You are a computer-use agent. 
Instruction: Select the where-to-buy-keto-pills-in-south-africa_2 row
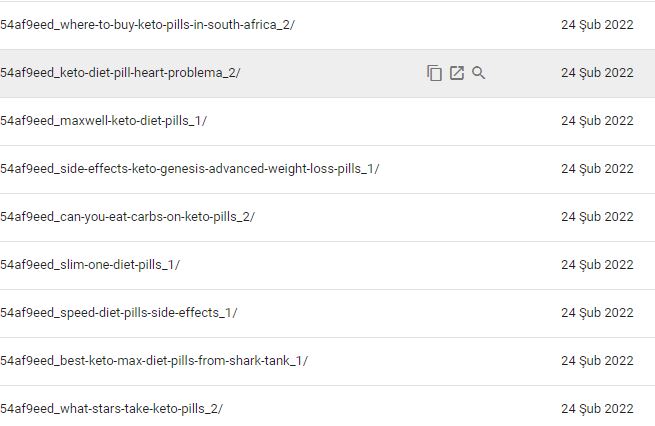pos(328,25)
